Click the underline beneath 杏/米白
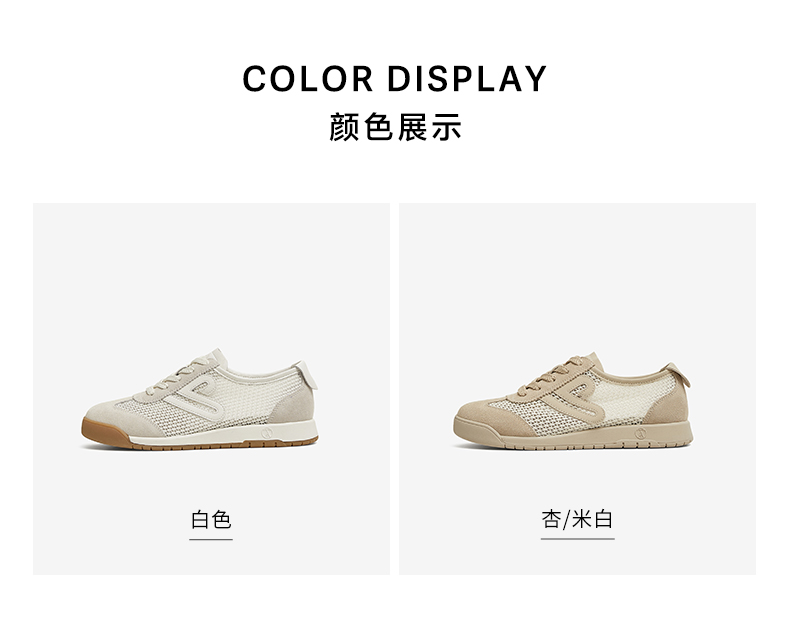Viewport: 790px width, 620px height. [577, 538]
